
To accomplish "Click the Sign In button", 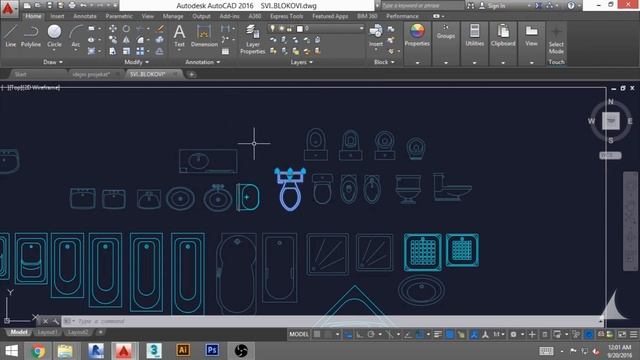I will point(491,6).
